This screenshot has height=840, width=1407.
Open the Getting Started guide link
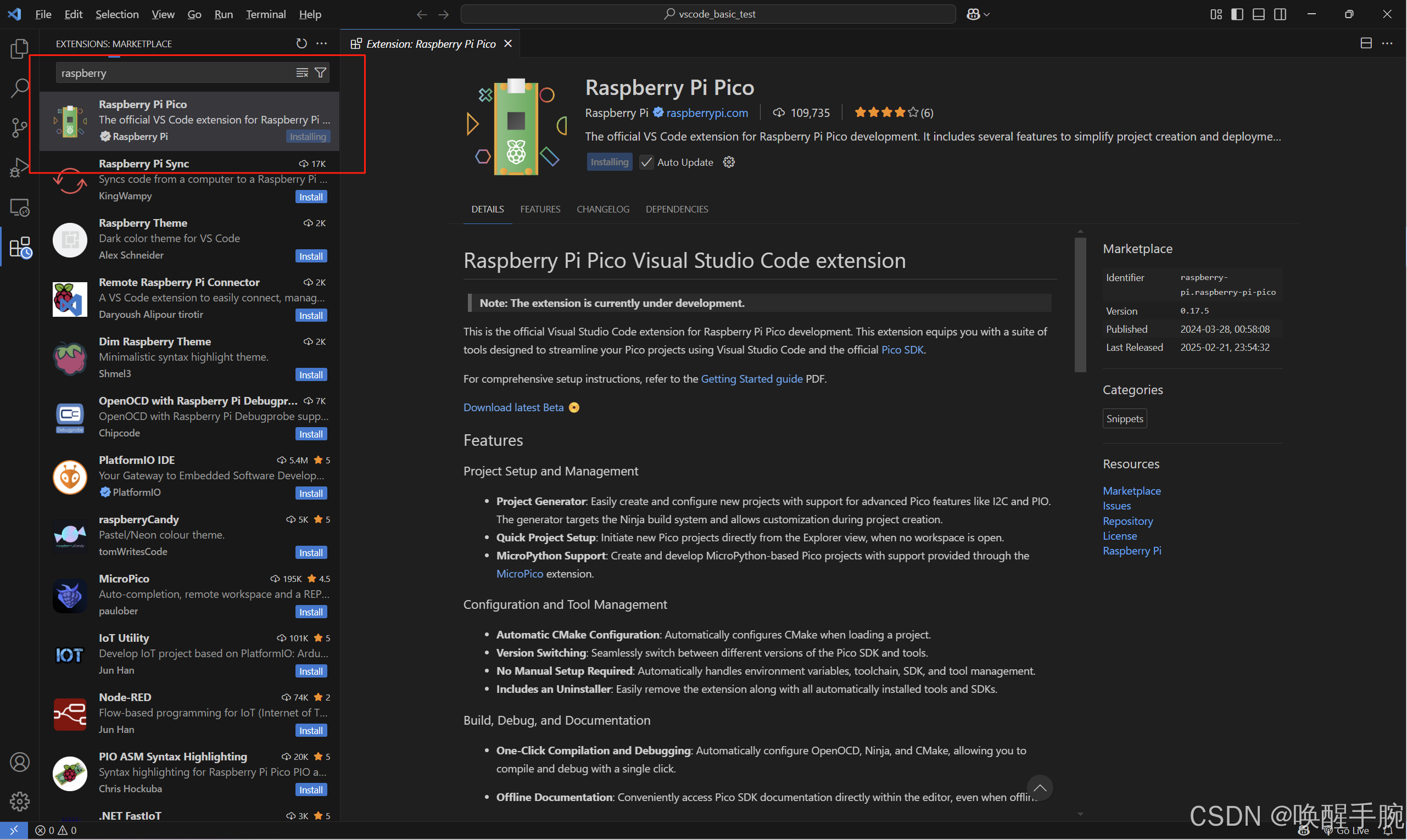tap(751, 379)
